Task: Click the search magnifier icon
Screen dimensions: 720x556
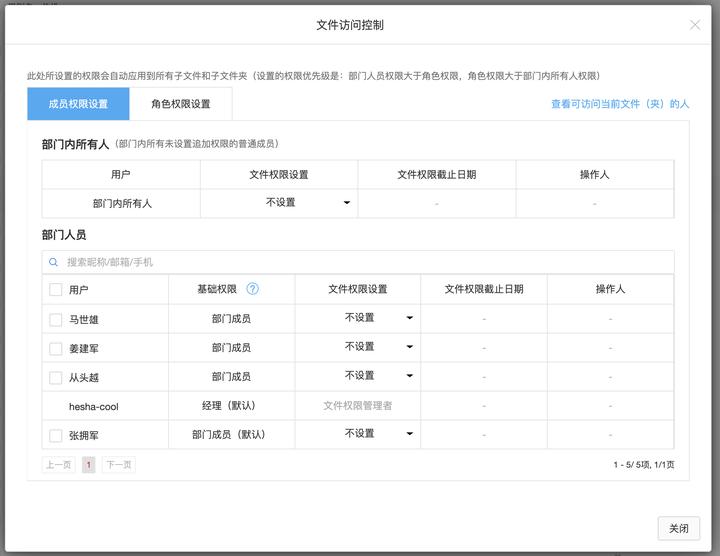Action: tap(54, 262)
